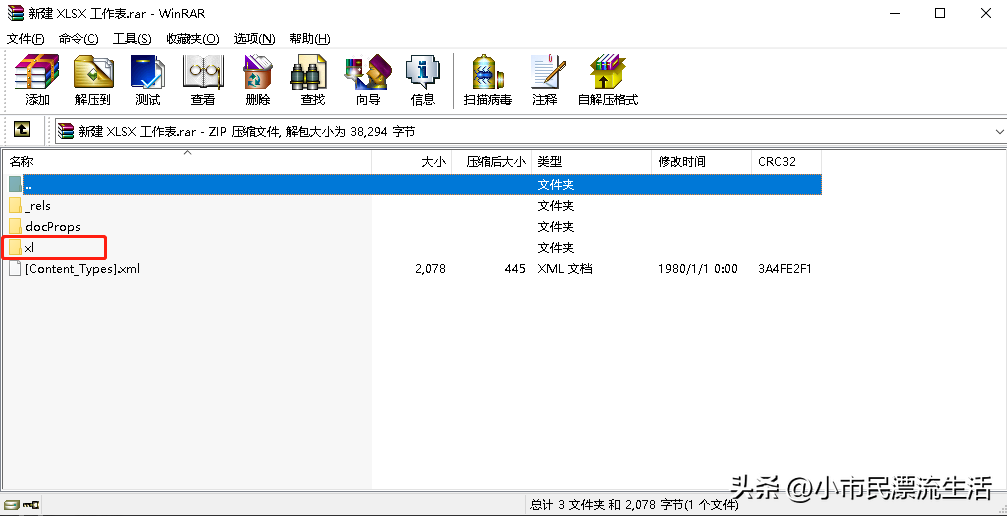Go up one folder level button
1007x516 pixels.
click(22, 130)
